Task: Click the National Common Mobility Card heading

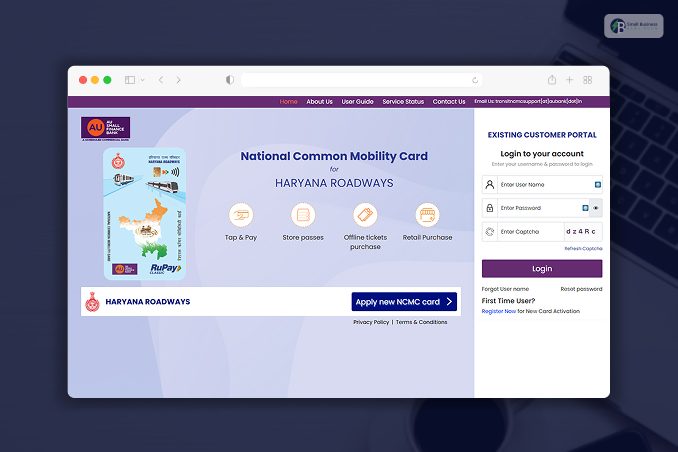Action: pos(334,156)
